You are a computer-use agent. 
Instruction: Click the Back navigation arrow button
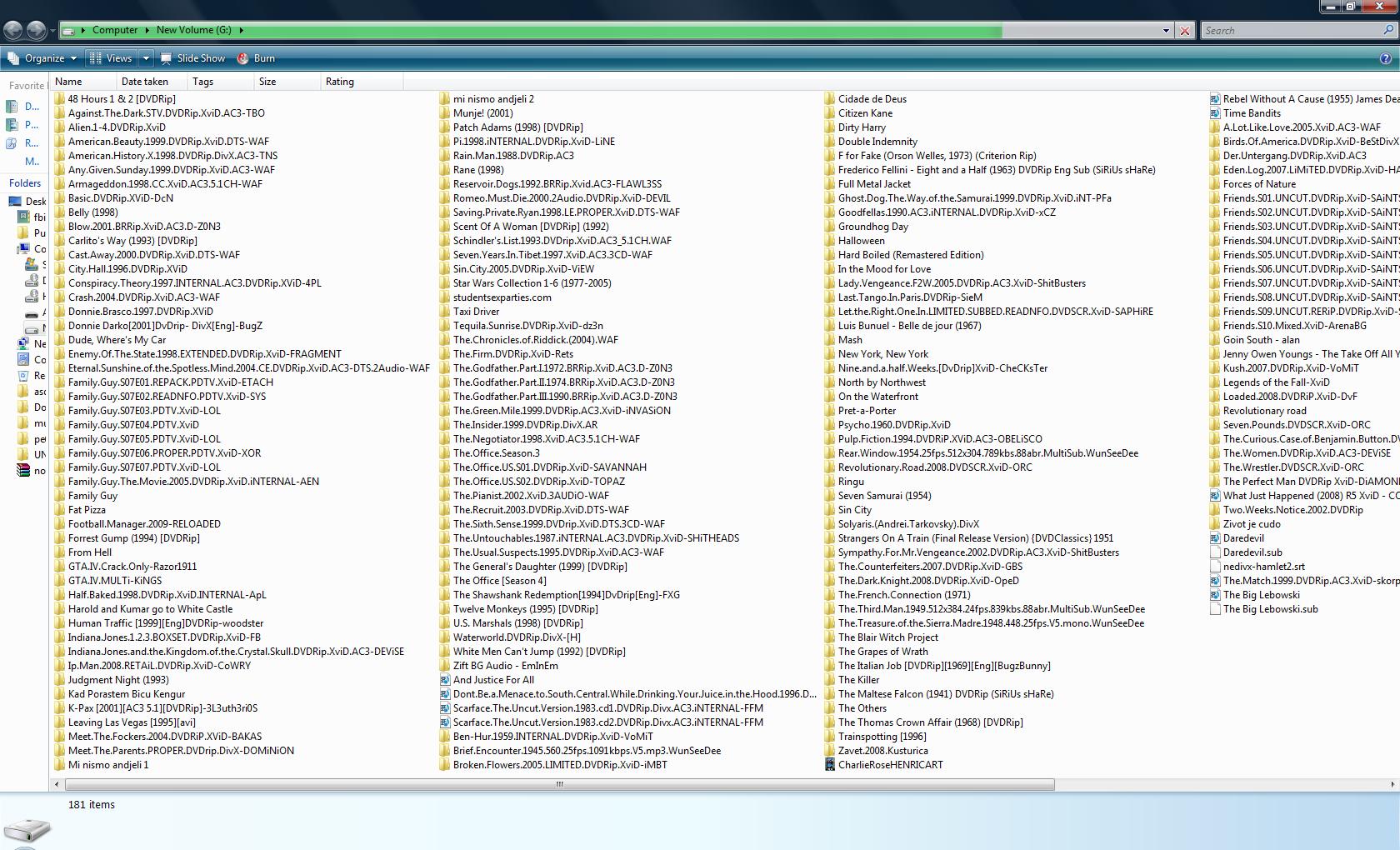(x=12, y=31)
